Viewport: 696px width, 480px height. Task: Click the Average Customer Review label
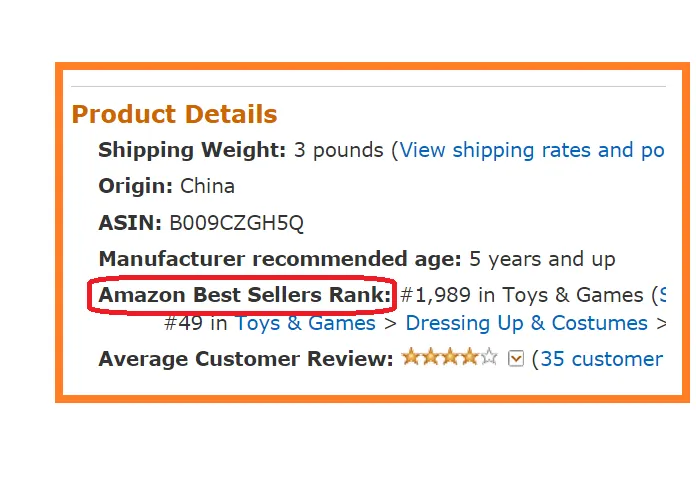[246, 359]
